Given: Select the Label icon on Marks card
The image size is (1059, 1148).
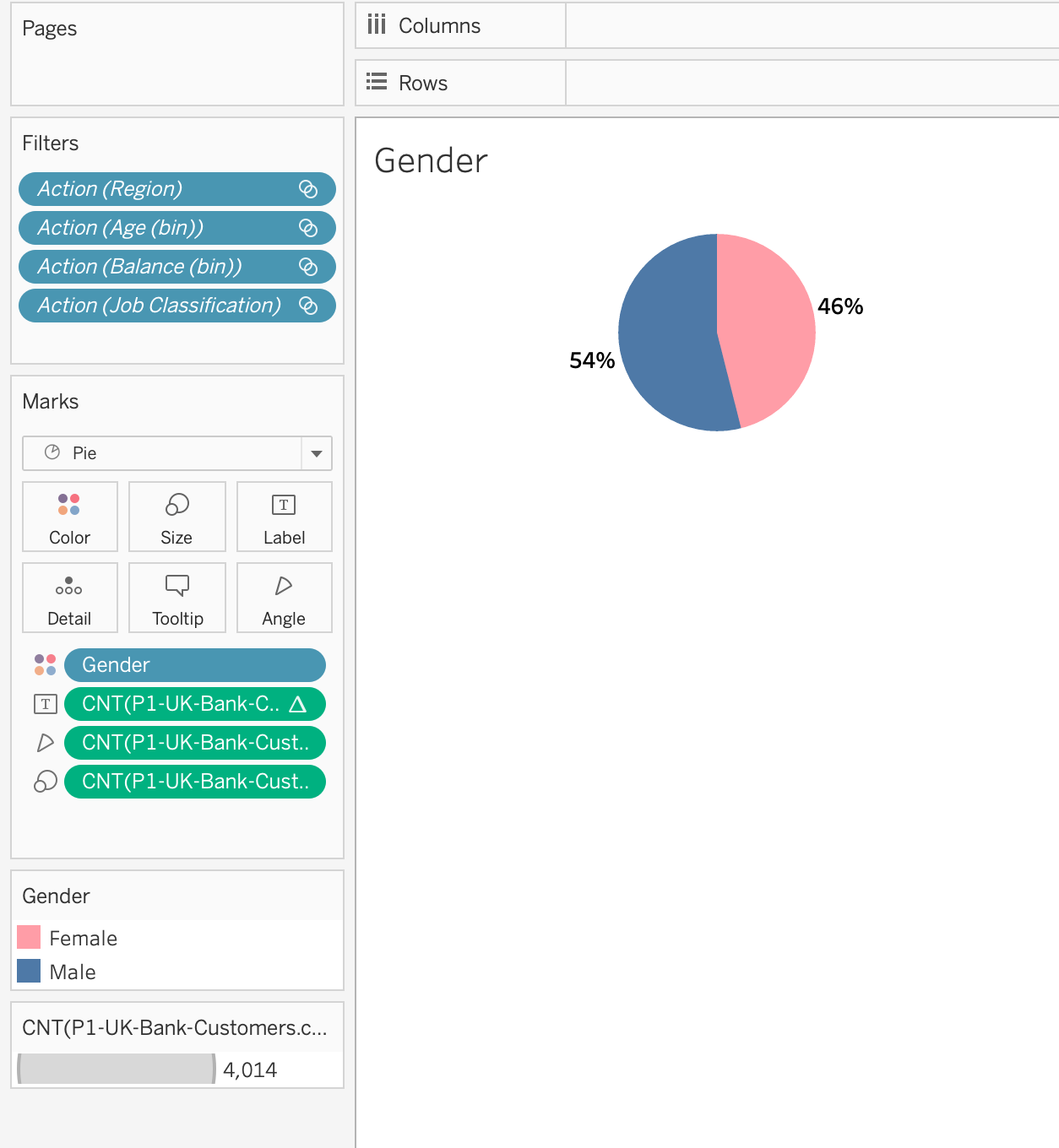Looking at the screenshot, I should tap(284, 516).
